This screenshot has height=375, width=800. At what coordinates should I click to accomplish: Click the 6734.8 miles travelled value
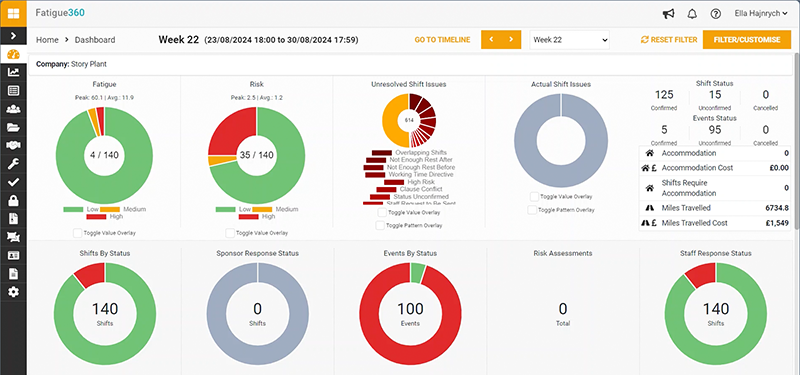(x=777, y=208)
